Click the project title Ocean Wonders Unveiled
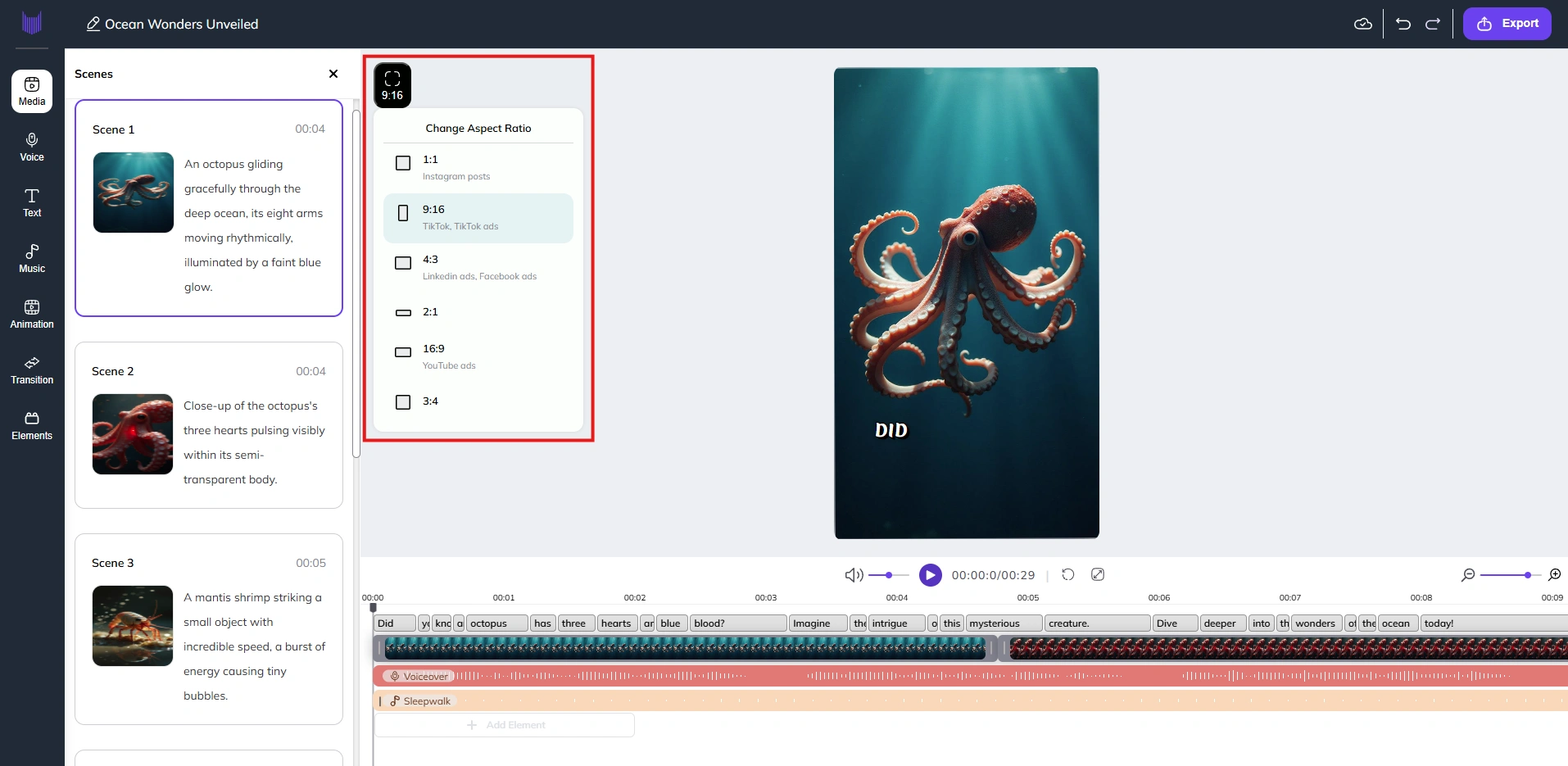 click(x=182, y=24)
